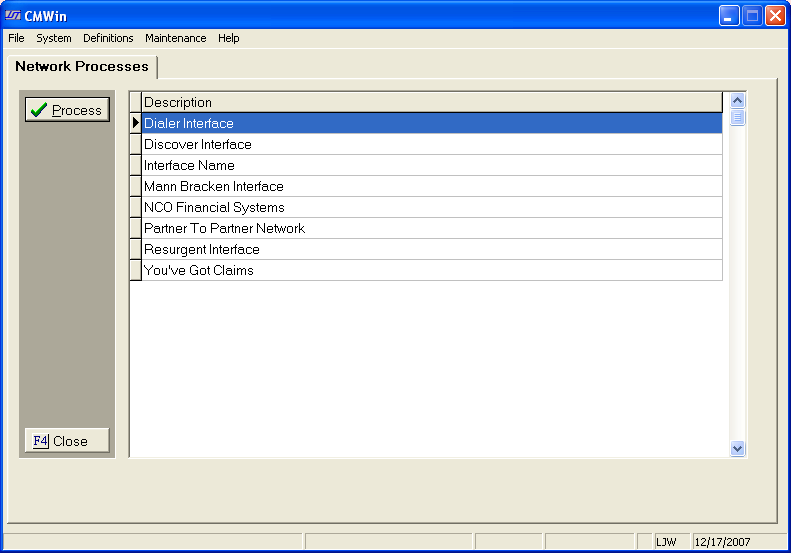Click the Description column header
This screenshot has width=791, height=553.
430,102
